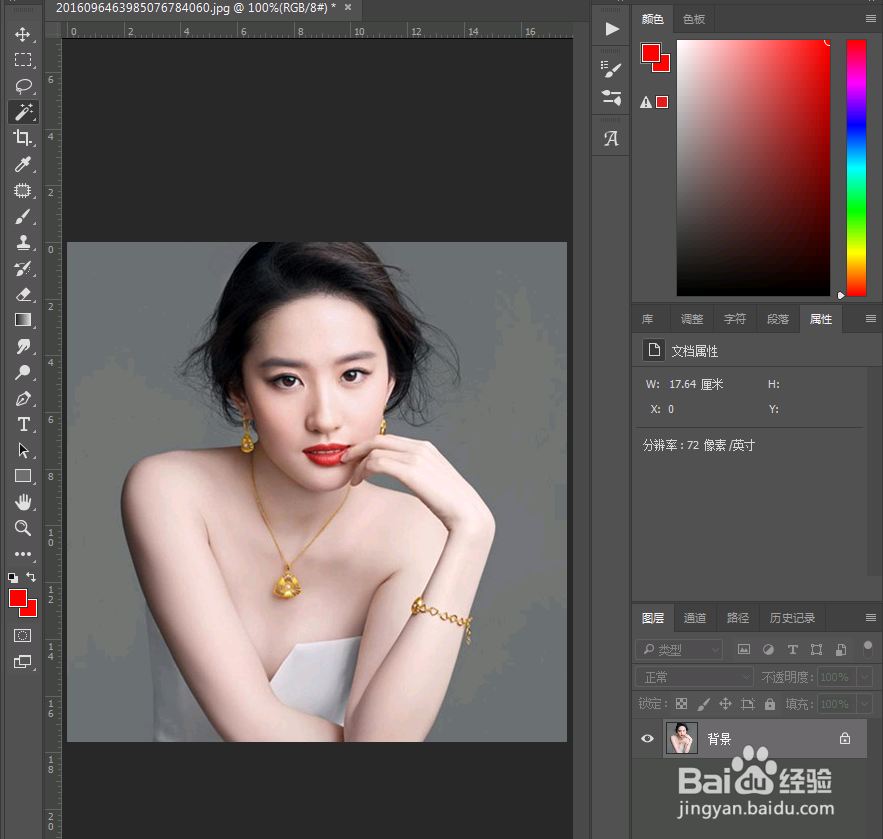Open the Color panel flyout menu
883x839 pixels.
click(871, 19)
